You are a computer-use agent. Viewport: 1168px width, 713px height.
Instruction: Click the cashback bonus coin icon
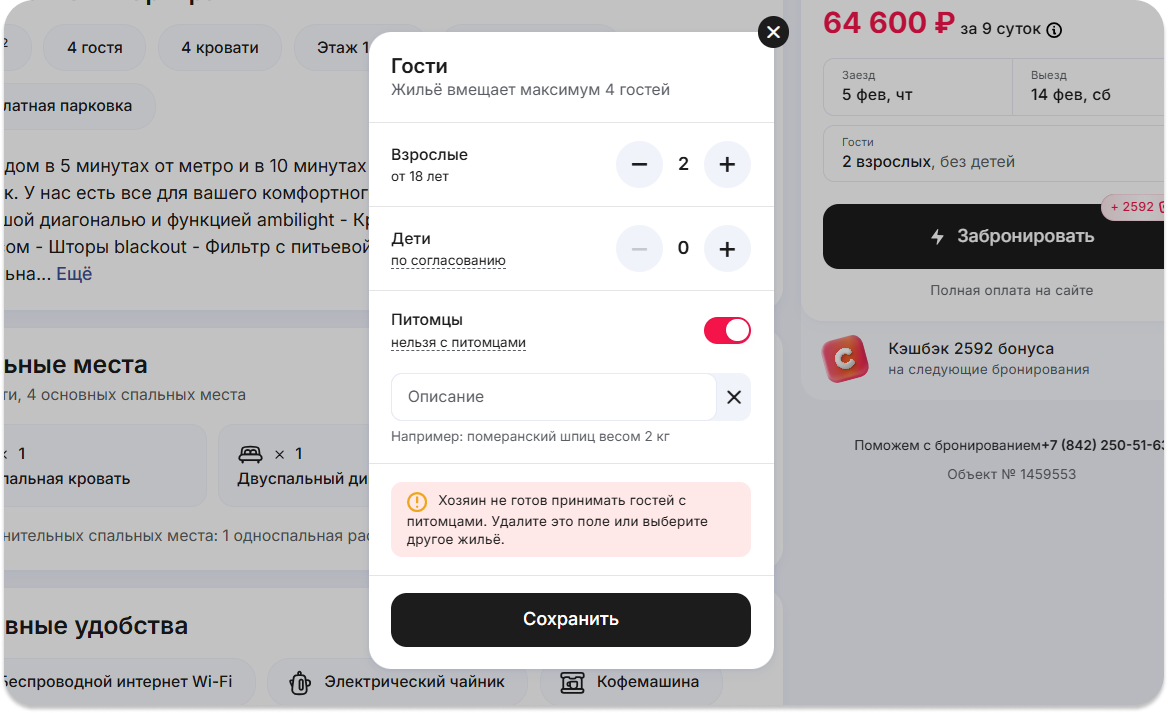coord(845,358)
